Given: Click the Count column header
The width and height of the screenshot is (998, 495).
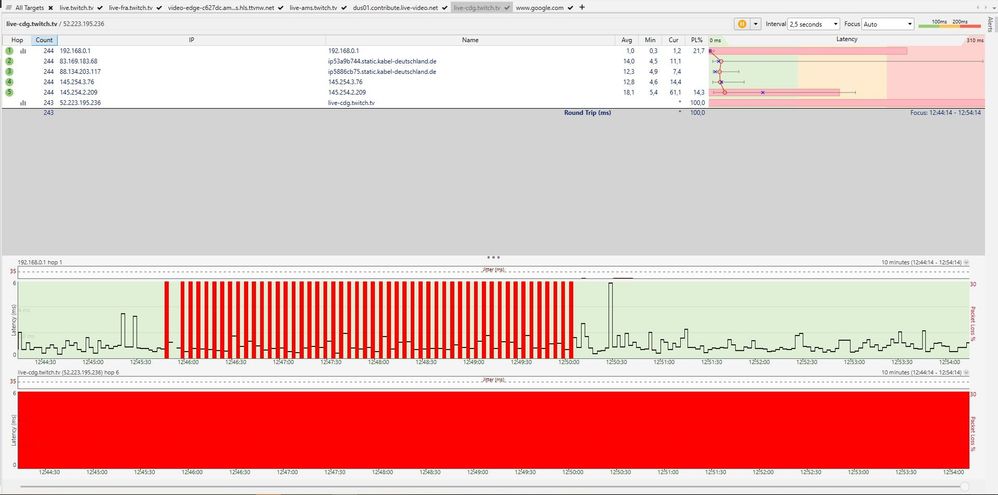Looking at the screenshot, I should pyautogui.click(x=45, y=39).
